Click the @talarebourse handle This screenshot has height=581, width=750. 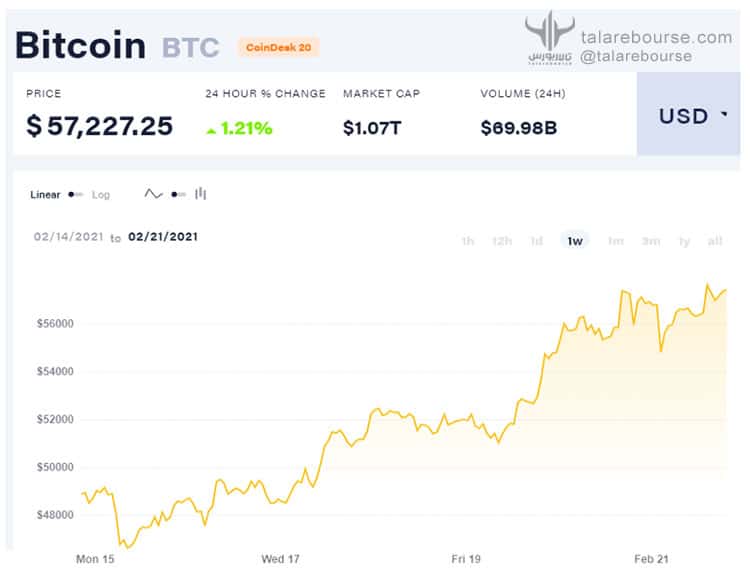pos(636,56)
